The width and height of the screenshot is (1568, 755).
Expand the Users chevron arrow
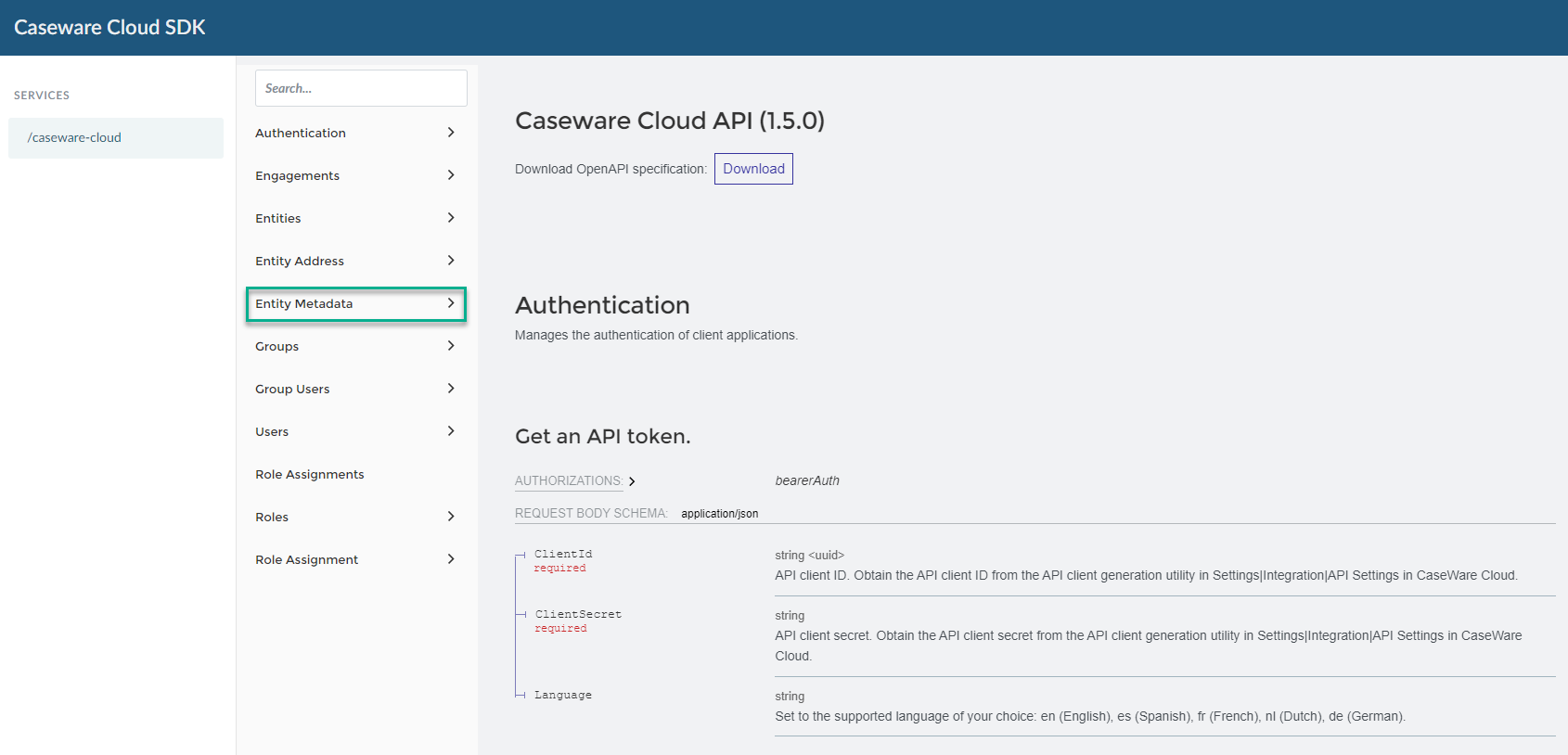pyautogui.click(x=451, y=431)
